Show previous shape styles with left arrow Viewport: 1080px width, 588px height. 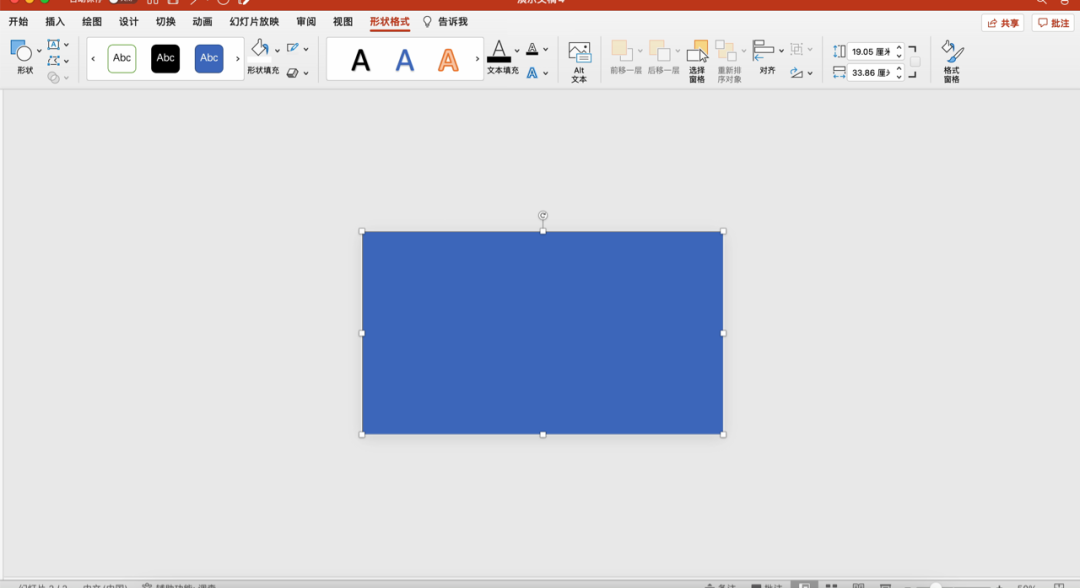pos(93,59)
